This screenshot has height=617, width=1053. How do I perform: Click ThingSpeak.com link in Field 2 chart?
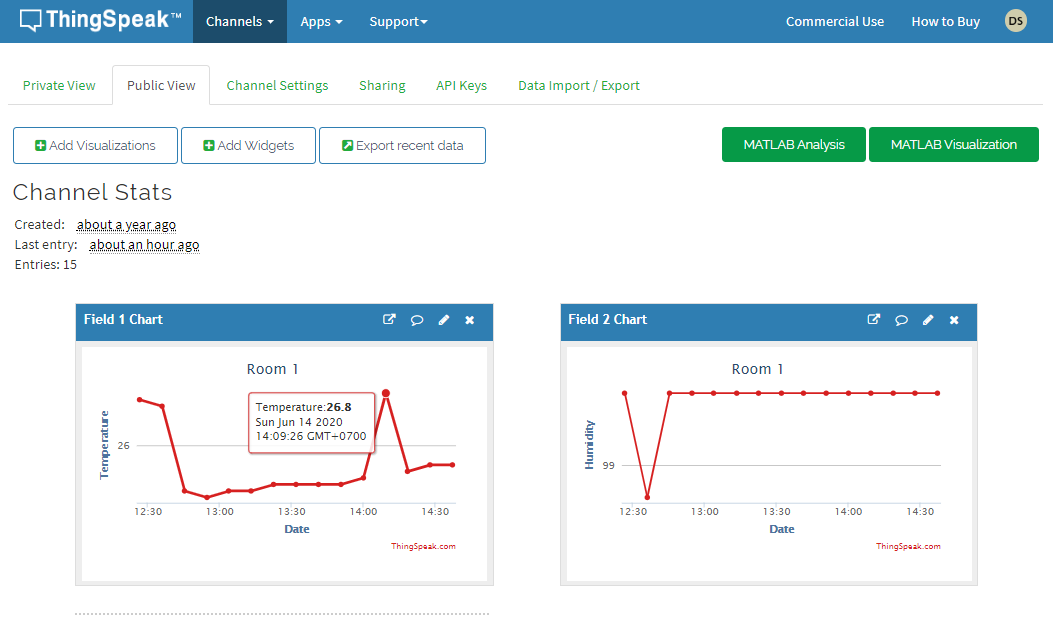coord(908,546)
